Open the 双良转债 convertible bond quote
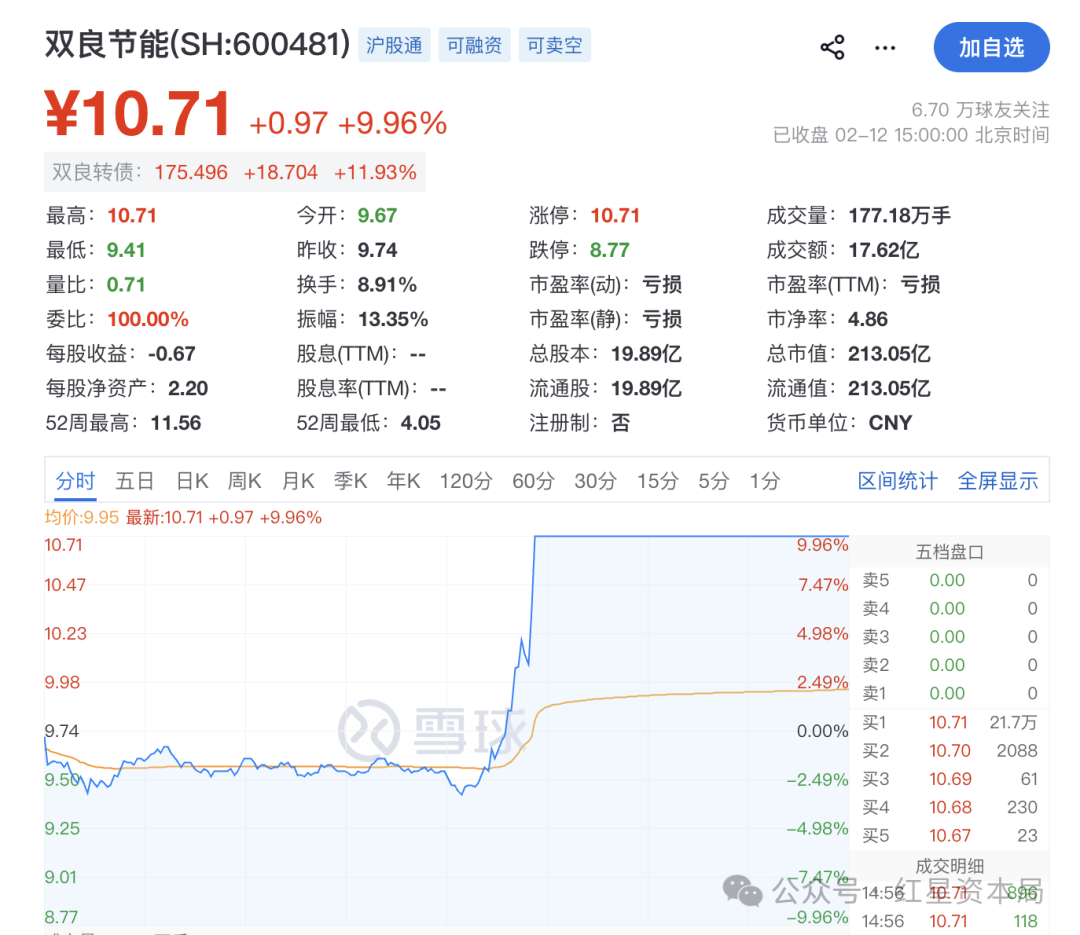The image size is (1080, 935). 235,172
